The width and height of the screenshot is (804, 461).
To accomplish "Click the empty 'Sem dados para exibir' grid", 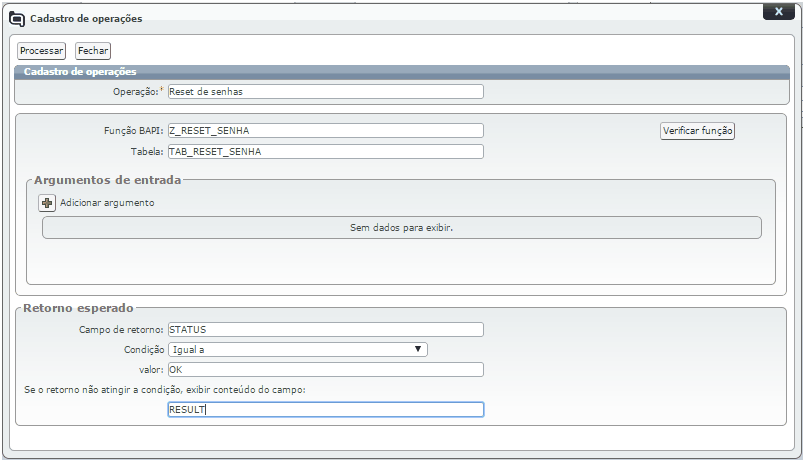I will pos(401,228).
